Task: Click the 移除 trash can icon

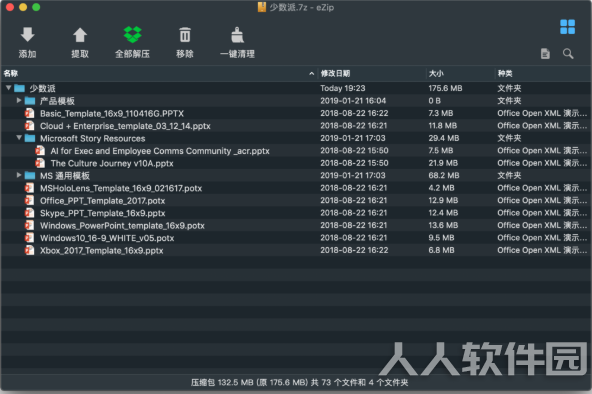Action: pyautogui.click(x=185, y=35)
